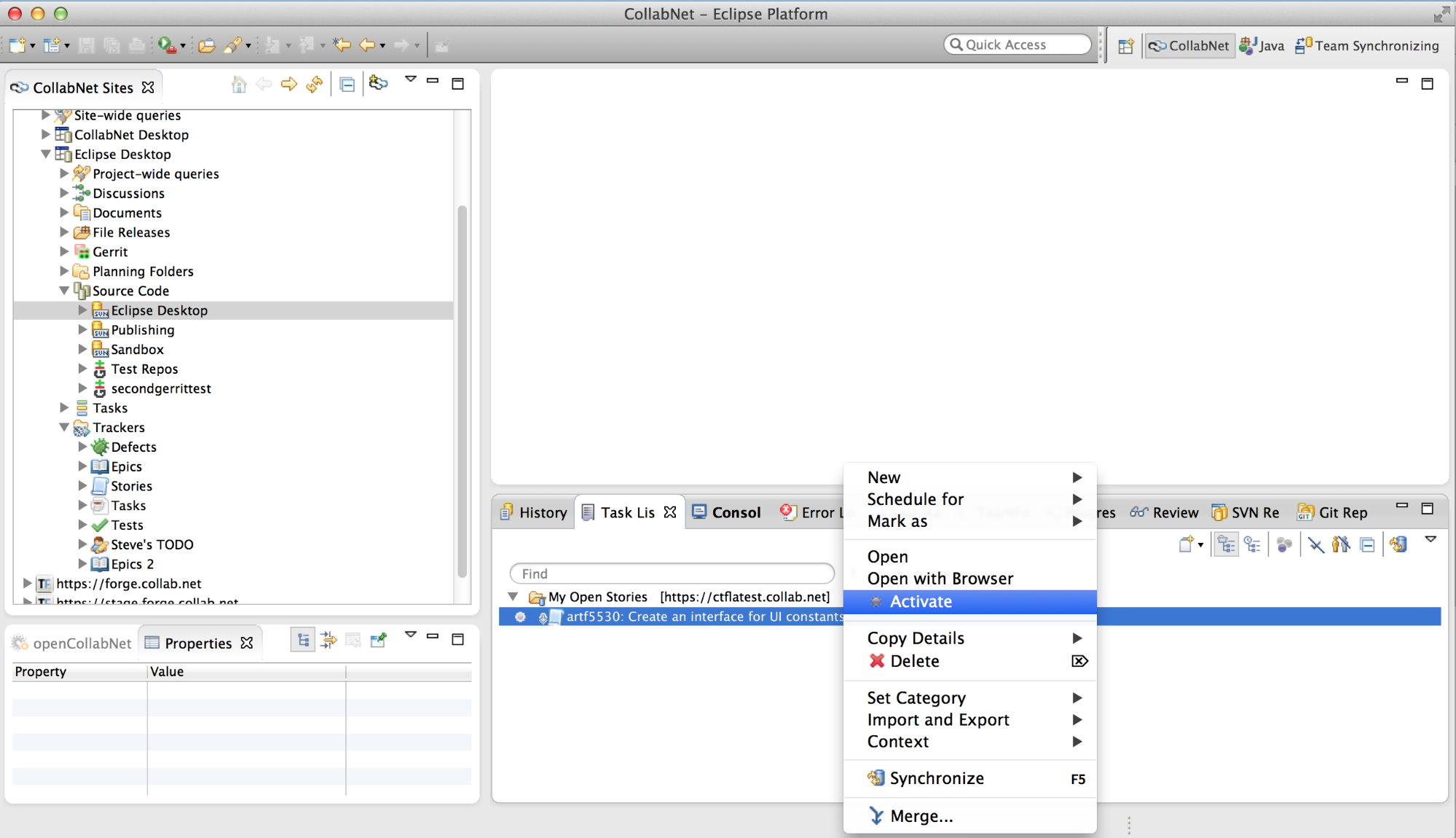Toggle Show Categories in the Properties view
Screen dimensions: 1456x838
(x=303, y=641)
